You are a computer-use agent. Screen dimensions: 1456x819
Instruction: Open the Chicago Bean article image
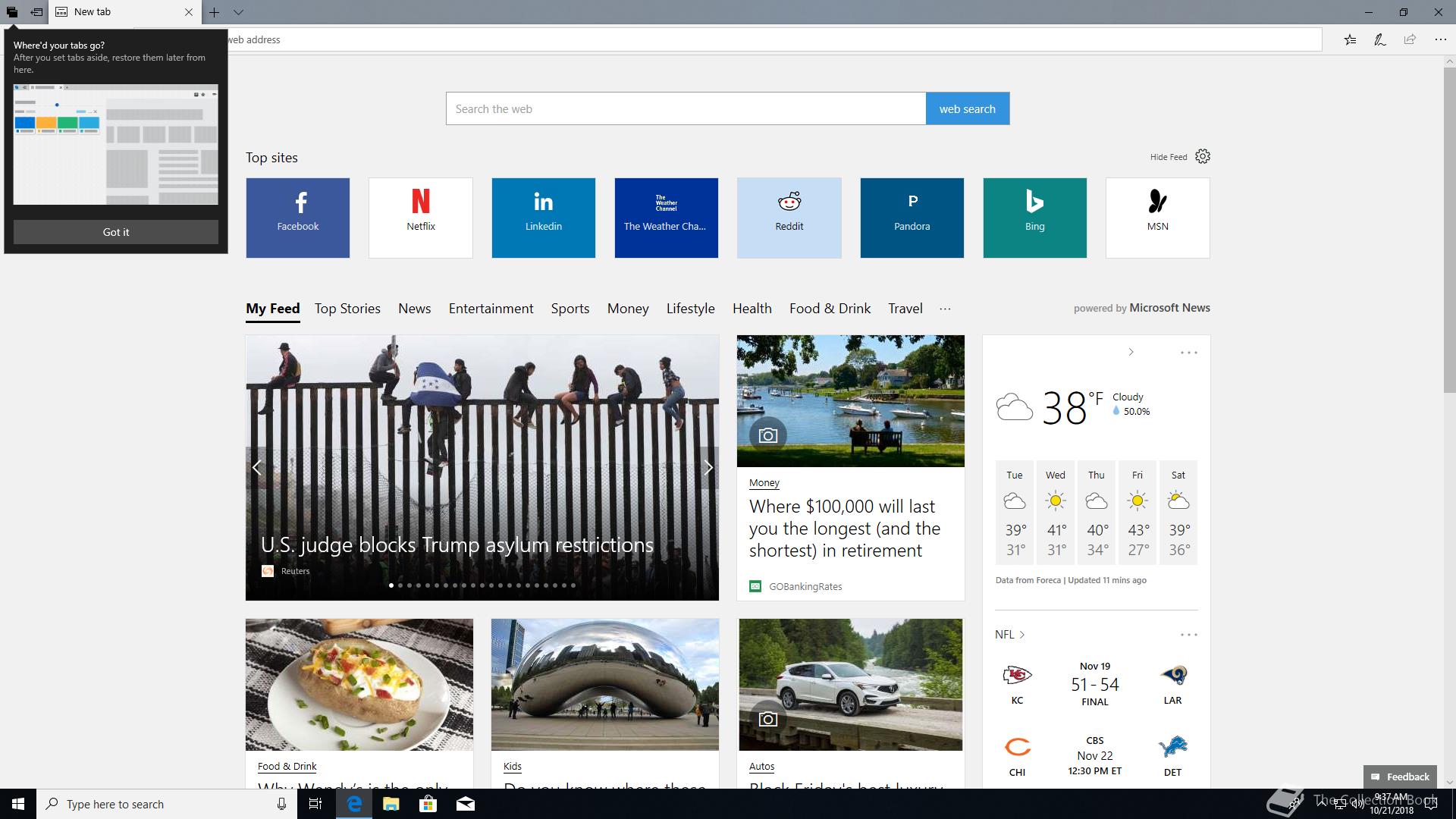pos(605,685)
